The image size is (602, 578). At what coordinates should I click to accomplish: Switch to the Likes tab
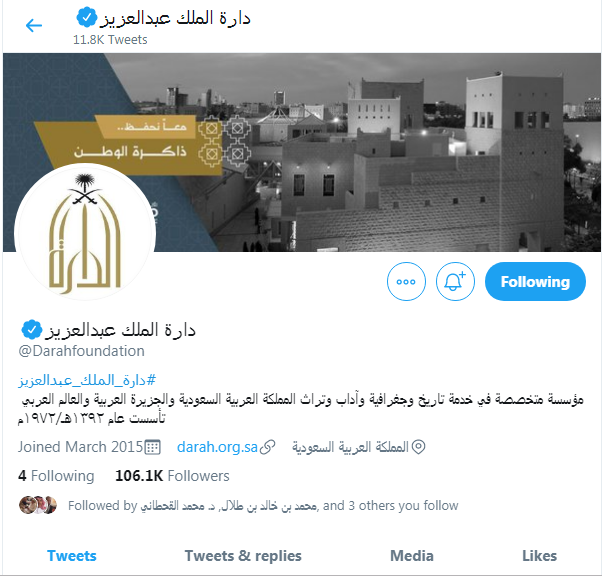(x=539, y=556)
